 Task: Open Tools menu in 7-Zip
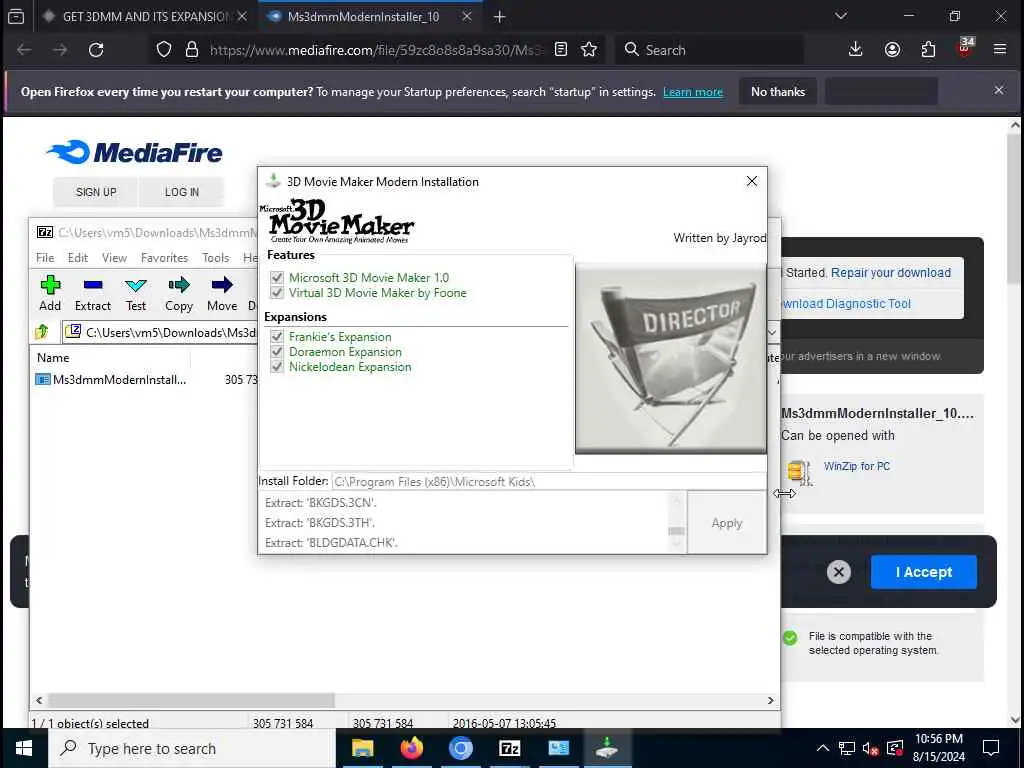click(216, 258)
